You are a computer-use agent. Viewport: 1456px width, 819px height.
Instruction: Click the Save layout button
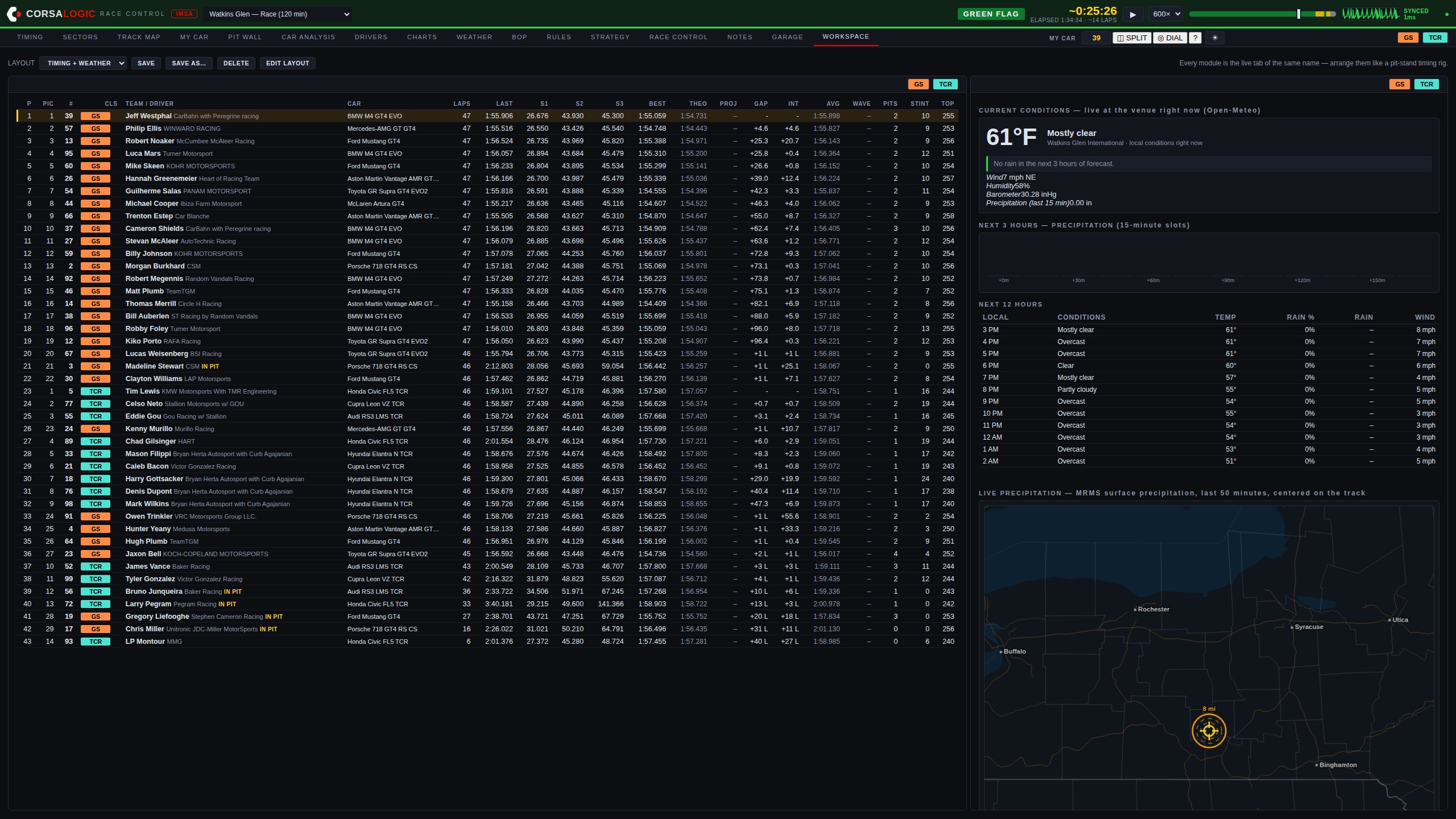tap(146, 63)
